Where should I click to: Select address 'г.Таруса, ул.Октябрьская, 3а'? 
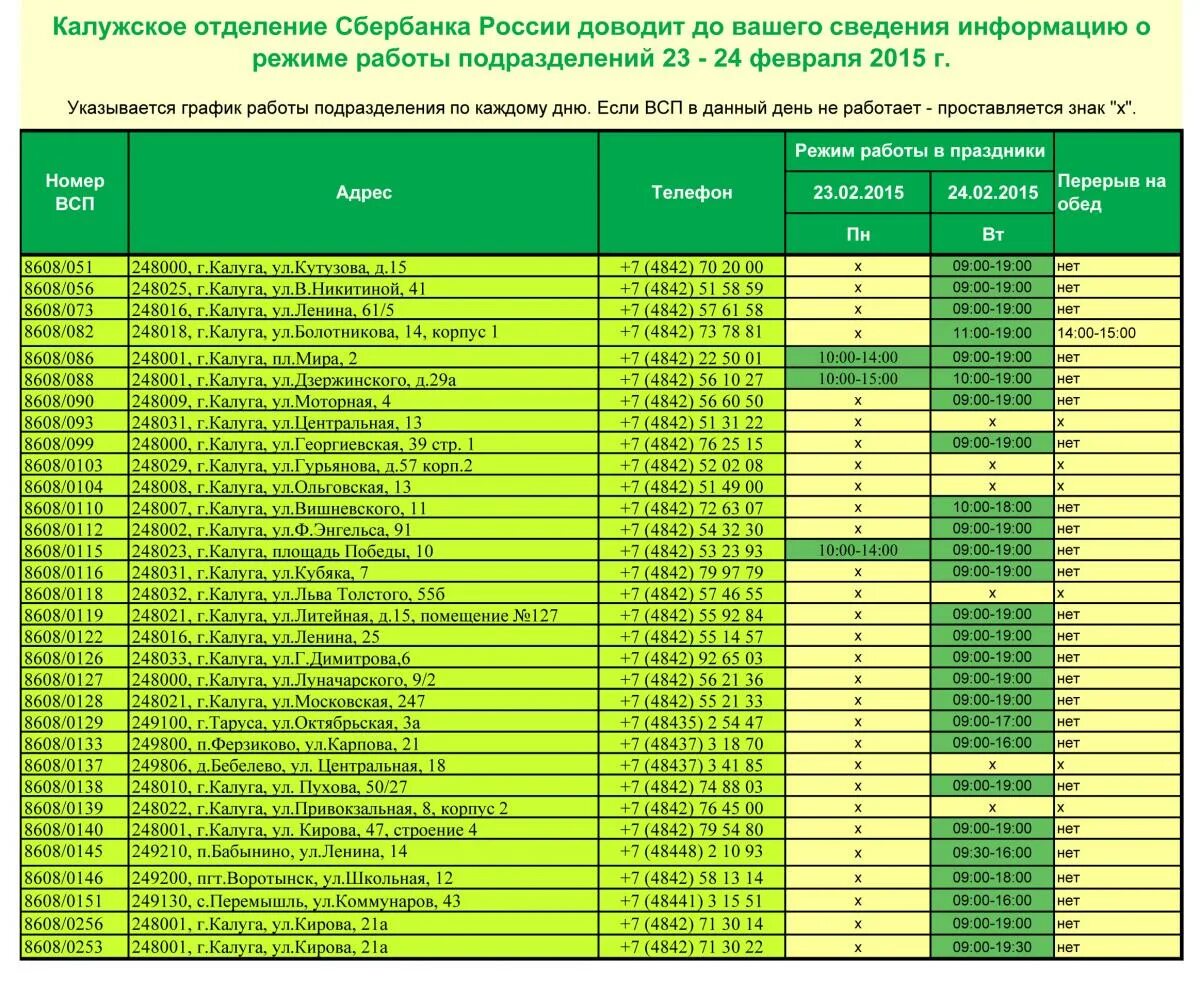pyautogui.click(x=309, y=723)
